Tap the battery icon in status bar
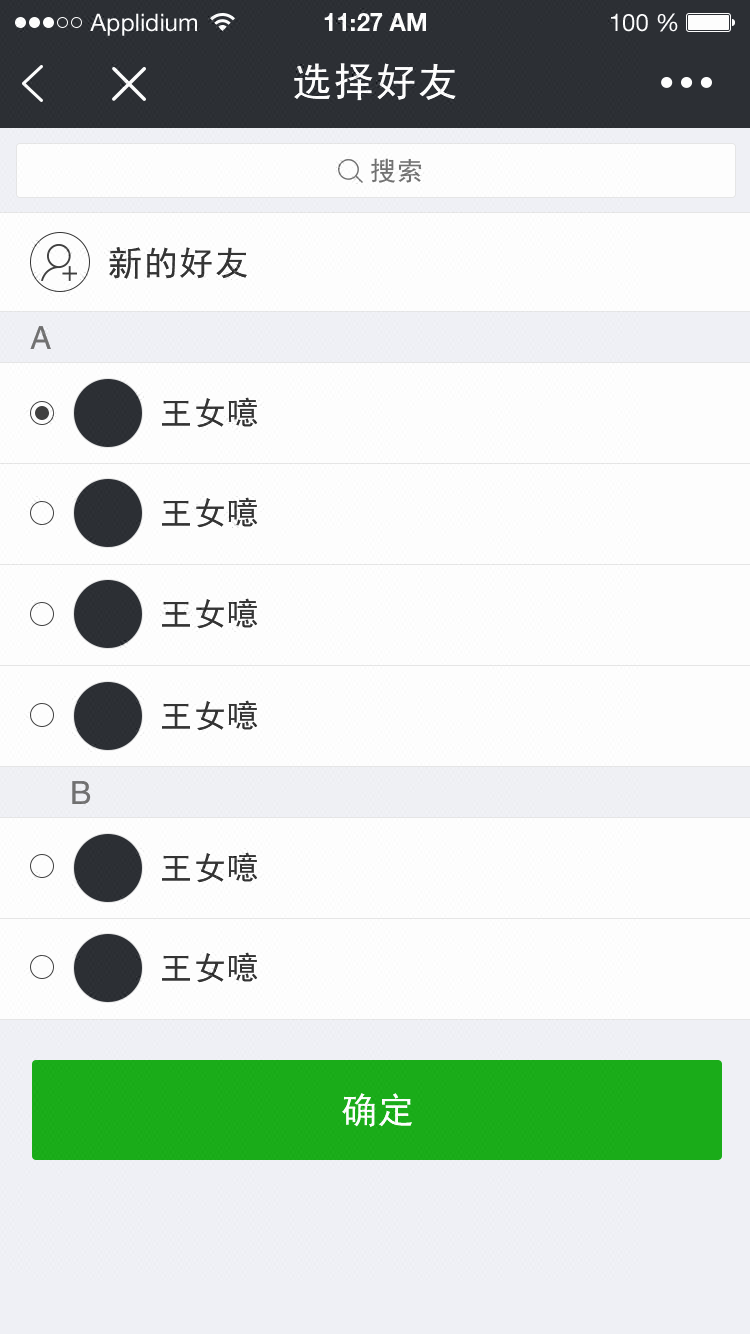 [x=711, y=23]
